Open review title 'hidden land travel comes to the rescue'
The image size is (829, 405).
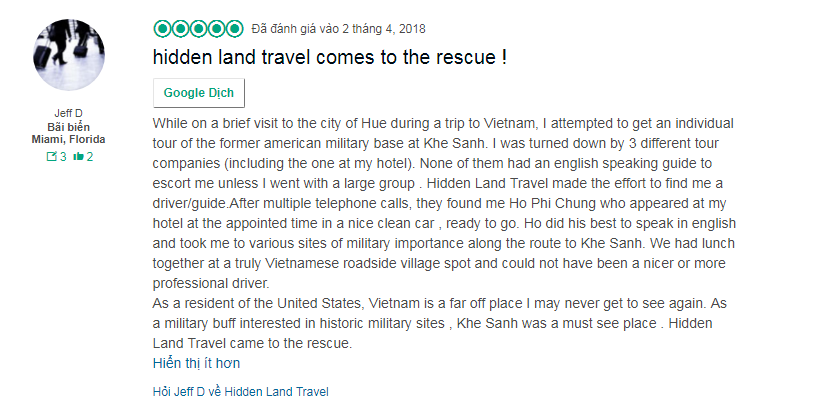(x=330, y=57)
